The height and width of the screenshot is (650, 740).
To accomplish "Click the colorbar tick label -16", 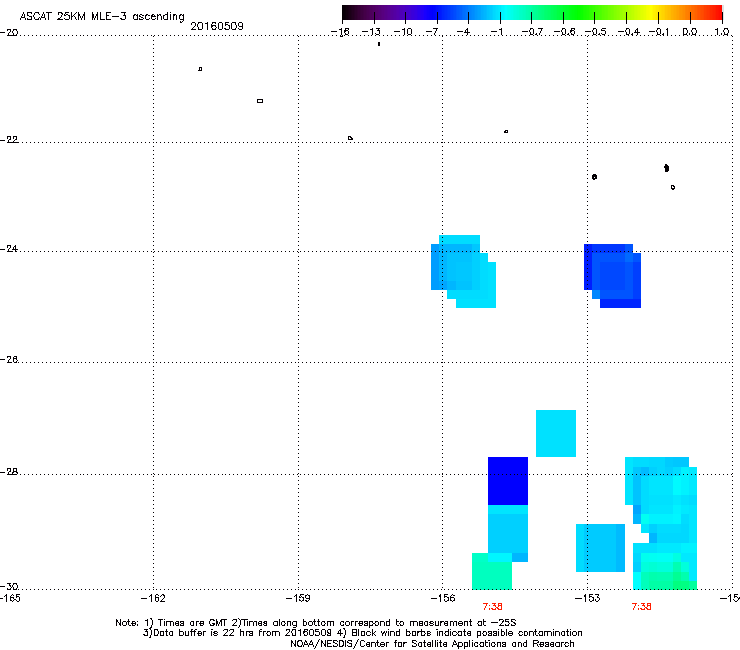I will [340, 32].
